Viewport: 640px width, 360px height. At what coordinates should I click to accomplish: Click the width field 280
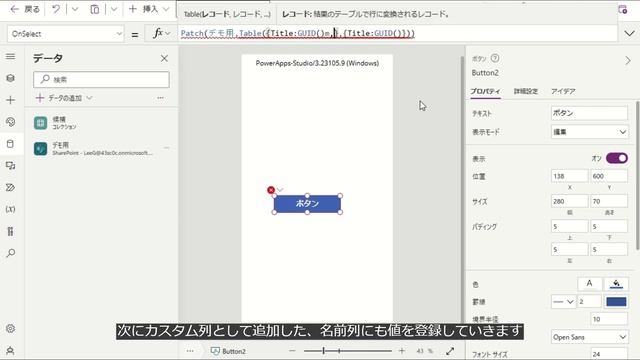coord(569,201)
